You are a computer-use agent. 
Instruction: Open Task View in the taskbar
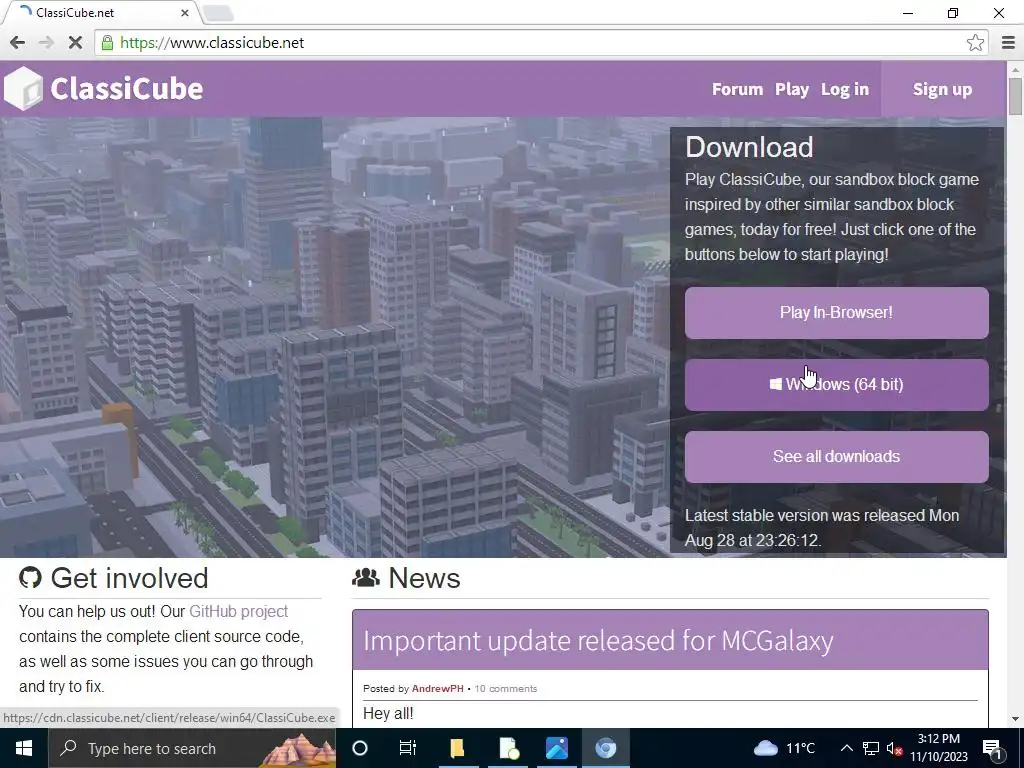pos(408,748)
